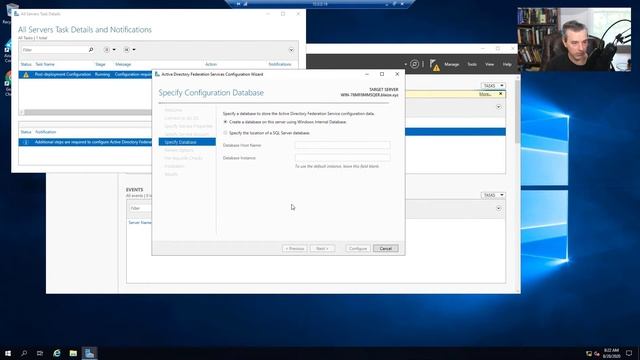Click the Next button in wizard
640x360 pixels.
(322, 248)
